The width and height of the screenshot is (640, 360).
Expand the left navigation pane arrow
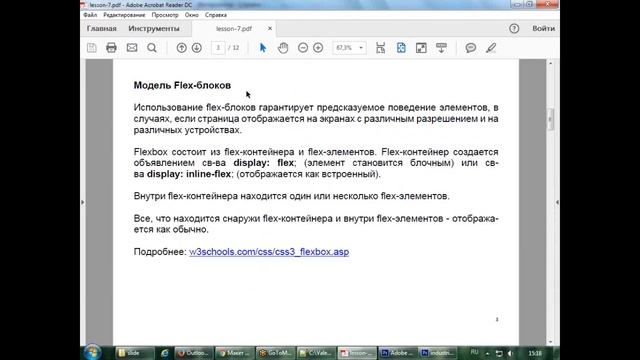83,202
